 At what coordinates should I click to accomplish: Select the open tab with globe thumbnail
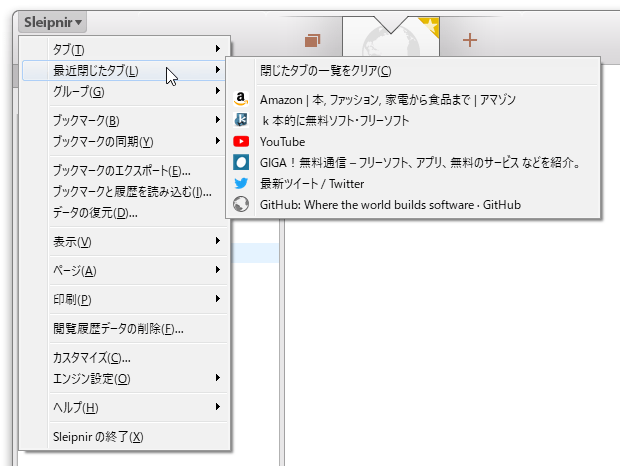tap(391, 38)
